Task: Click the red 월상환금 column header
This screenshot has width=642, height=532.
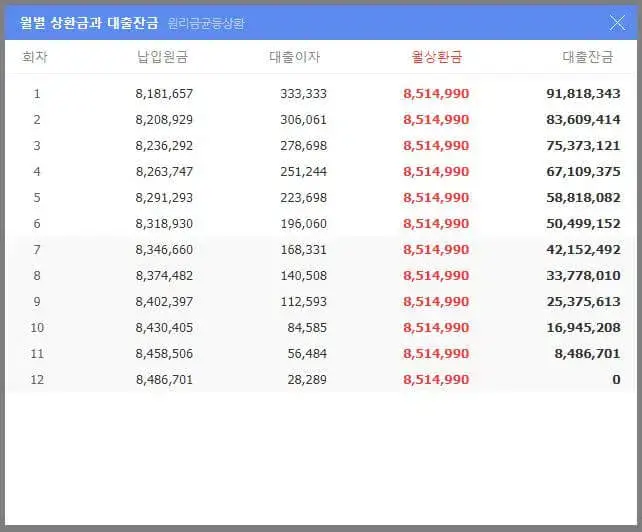Action: [x=436, y=57]
